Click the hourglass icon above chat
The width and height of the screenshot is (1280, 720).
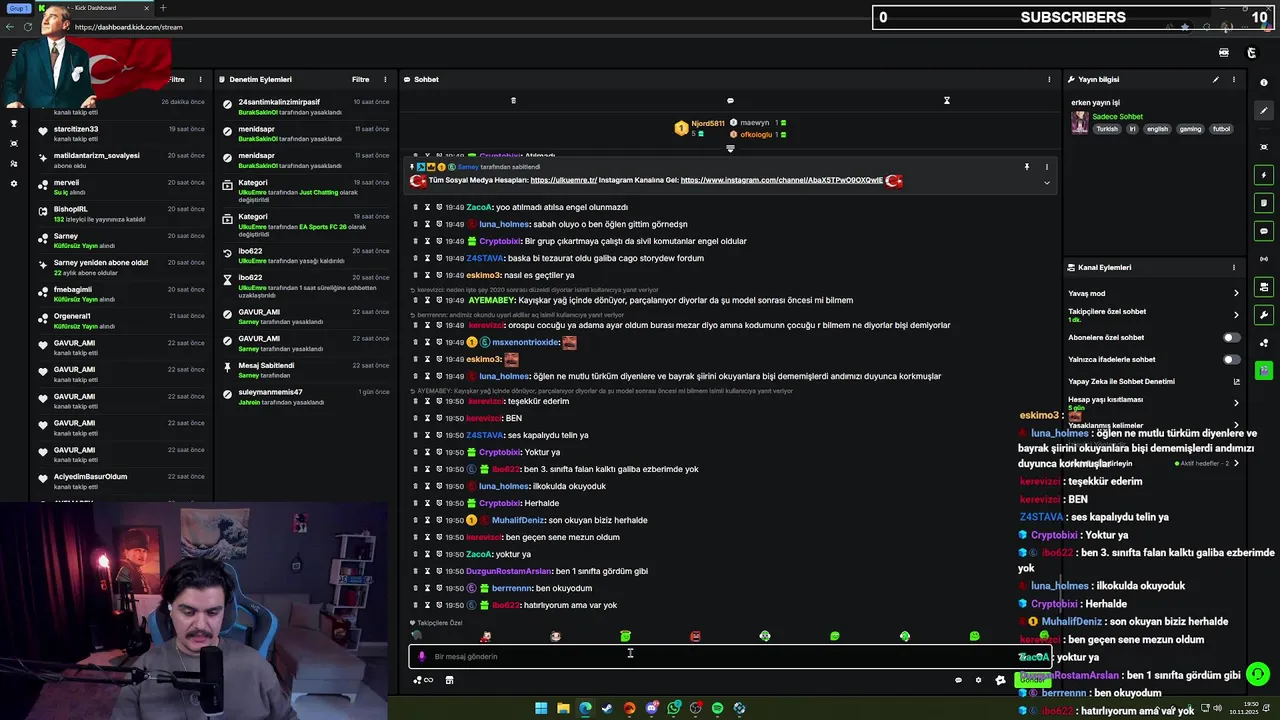click(947, 100)
